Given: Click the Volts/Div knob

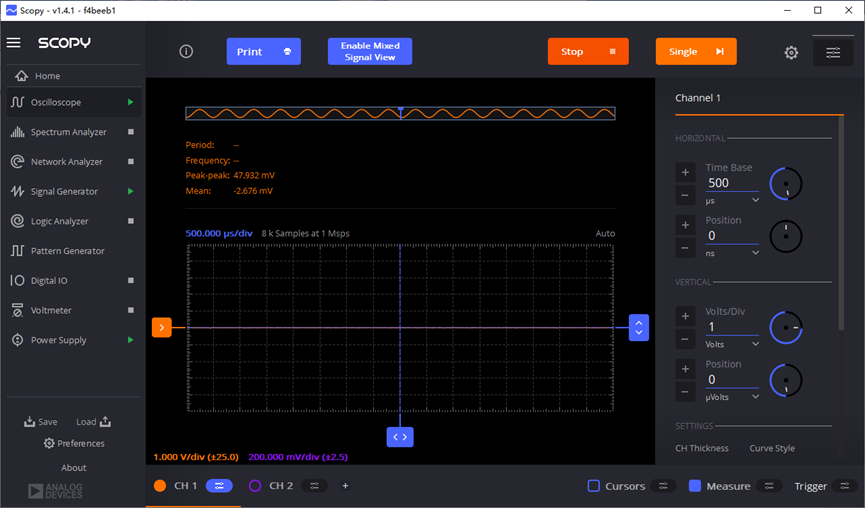Looking at the screenshot, I should 786,328.
